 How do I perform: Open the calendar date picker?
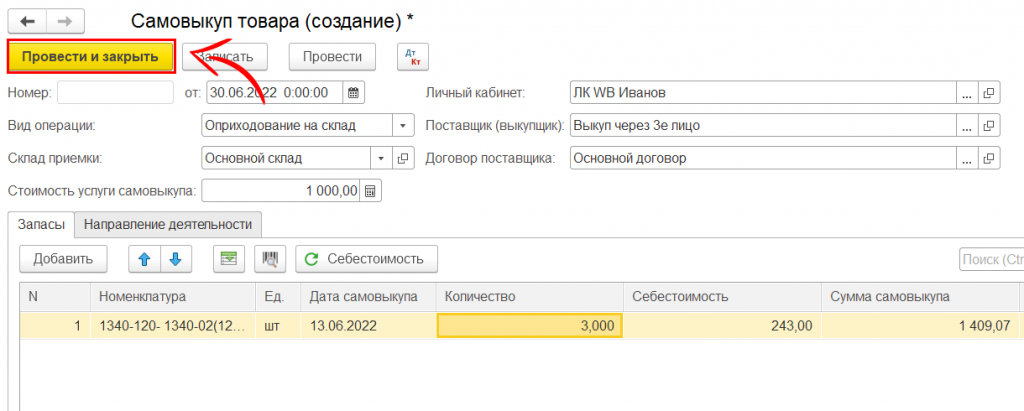pyautogui.click(x=352, y=93)
